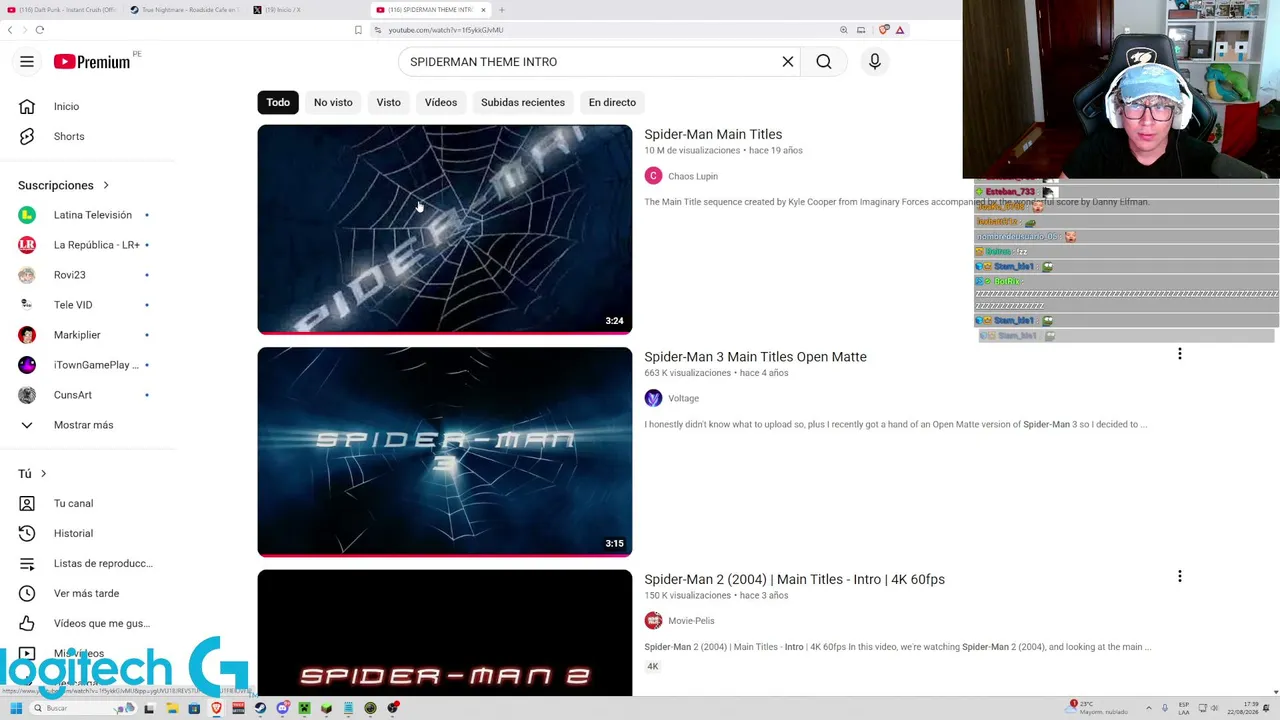Open Chaos Lupin channel avatar
This screenshot has width=1280, height=720.
653,176
